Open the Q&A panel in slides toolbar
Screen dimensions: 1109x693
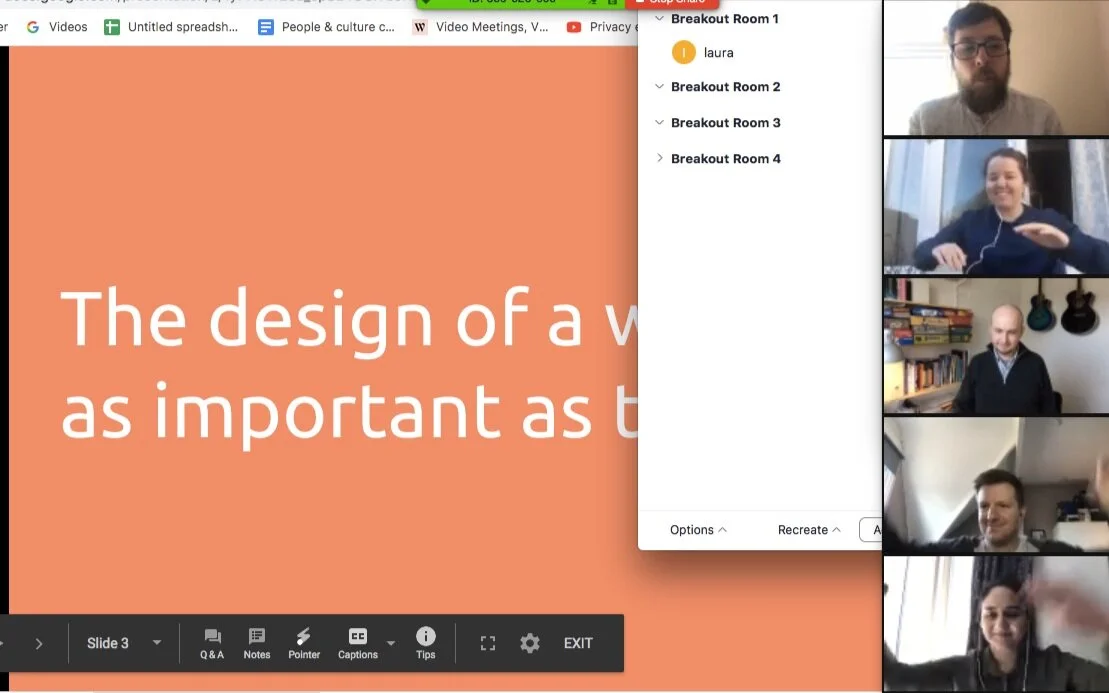point(211,644)
